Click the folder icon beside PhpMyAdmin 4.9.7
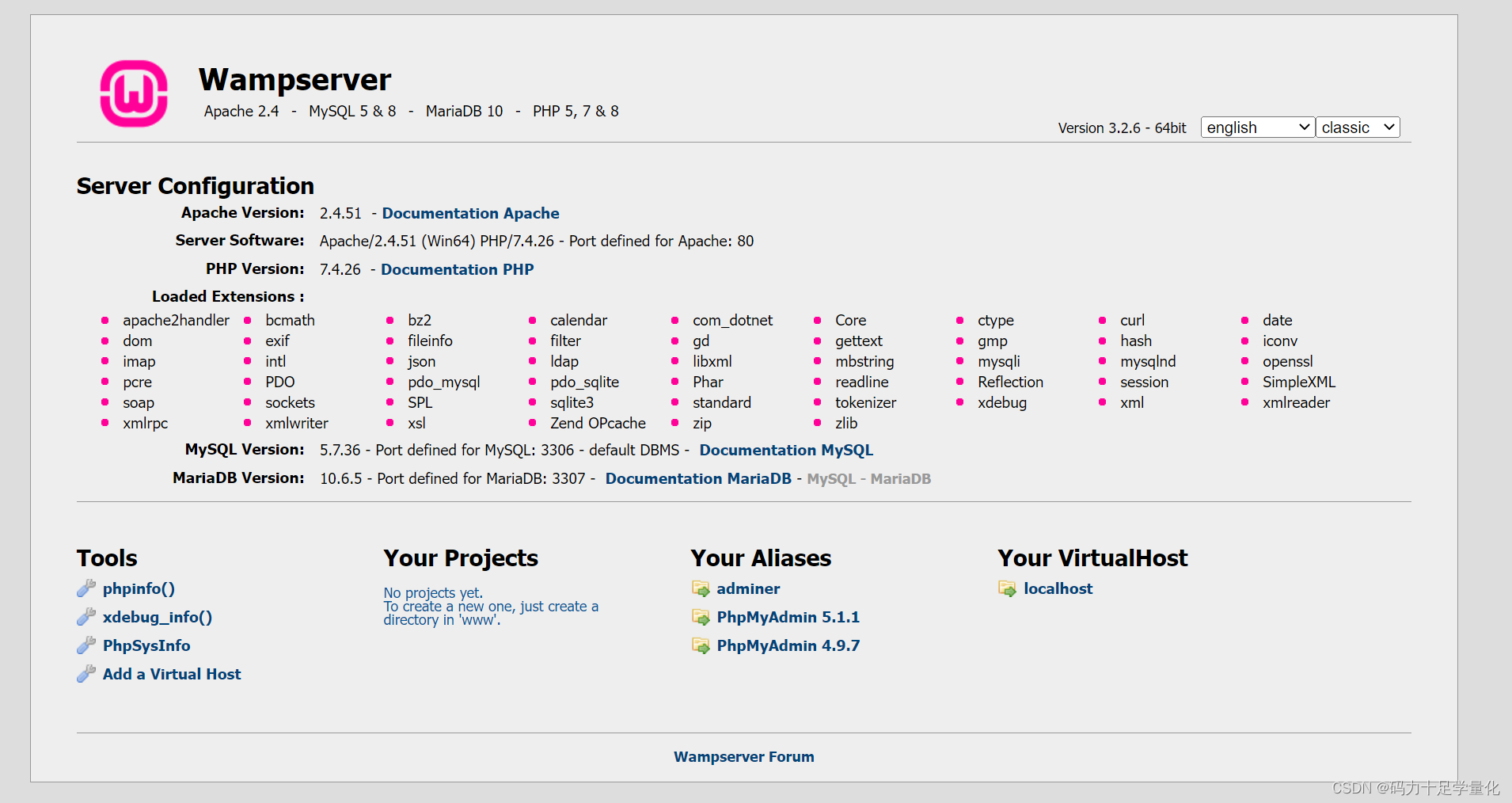The image size is (1512, 803). (x=701, y=645)
